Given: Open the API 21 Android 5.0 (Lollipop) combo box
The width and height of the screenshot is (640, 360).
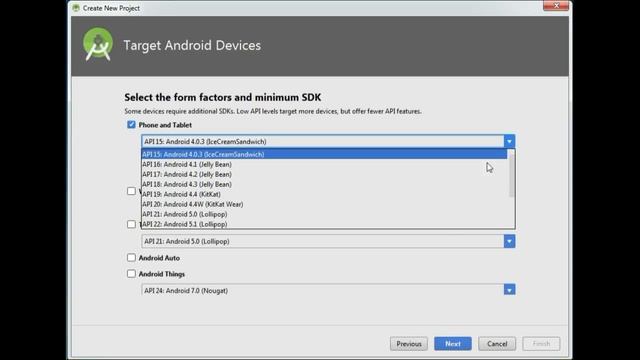Looking at the screenshot, I should [328, 241].
